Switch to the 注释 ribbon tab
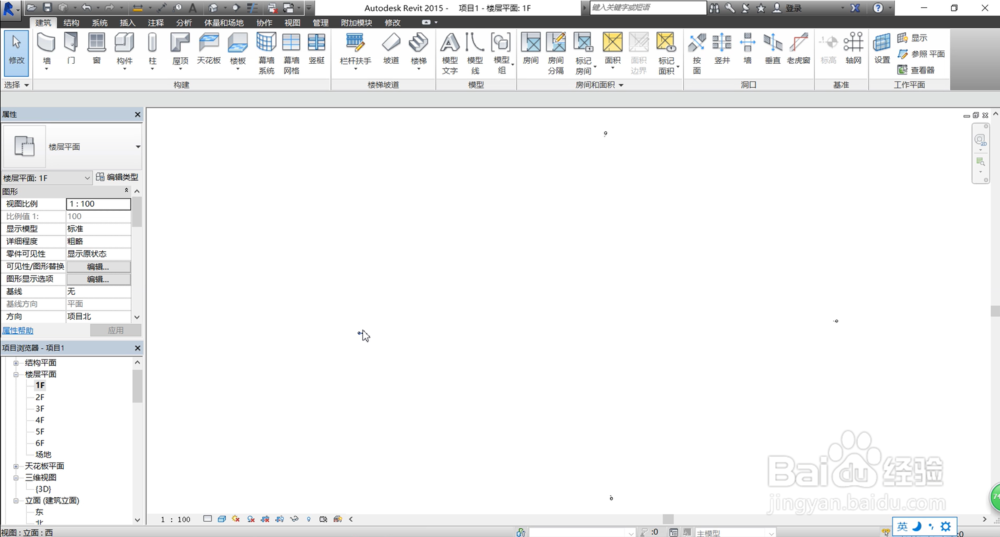Image resolution: width=1000 pixels, height=537 pixels. (156, 22)
